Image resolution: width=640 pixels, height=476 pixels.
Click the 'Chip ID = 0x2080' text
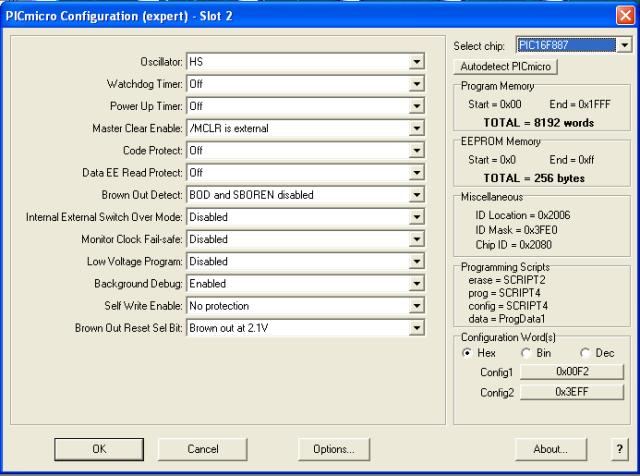click(513, 245)
